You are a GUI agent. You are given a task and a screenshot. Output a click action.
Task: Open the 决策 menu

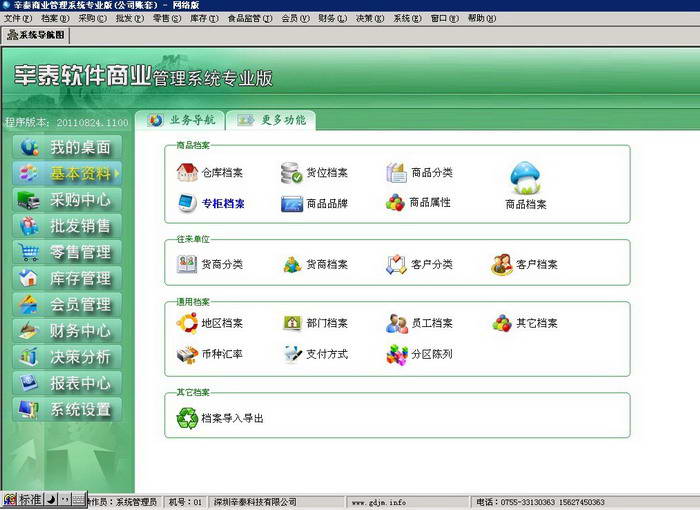point(370,18)
